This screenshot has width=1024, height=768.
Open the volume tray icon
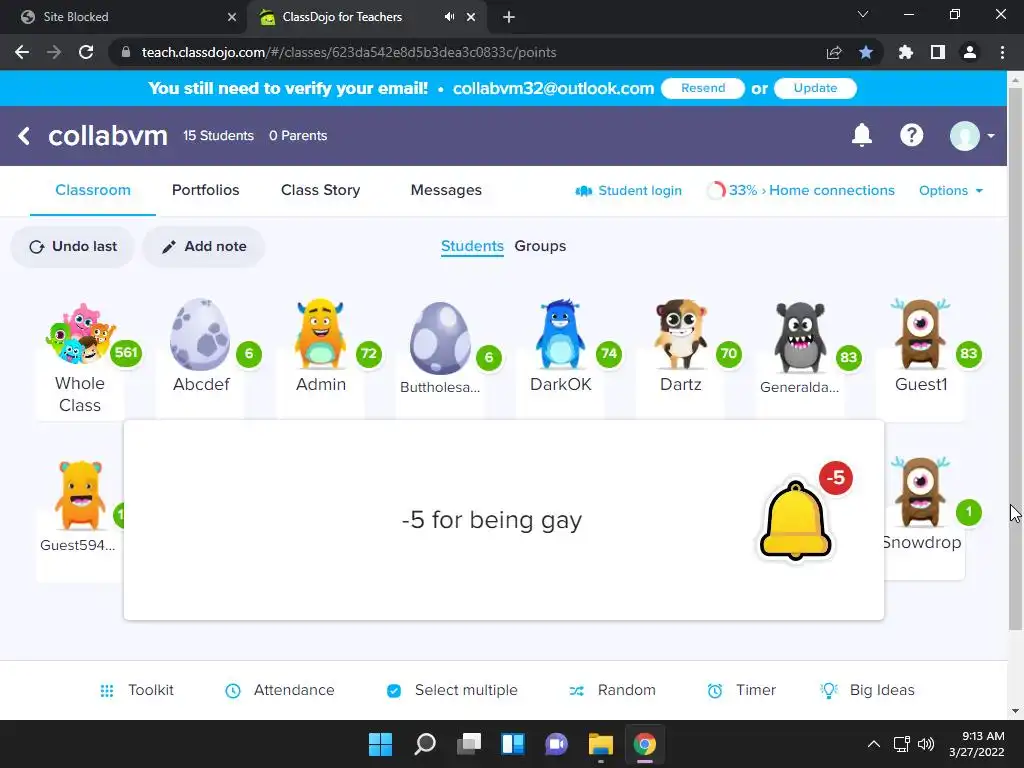(925, 744)
